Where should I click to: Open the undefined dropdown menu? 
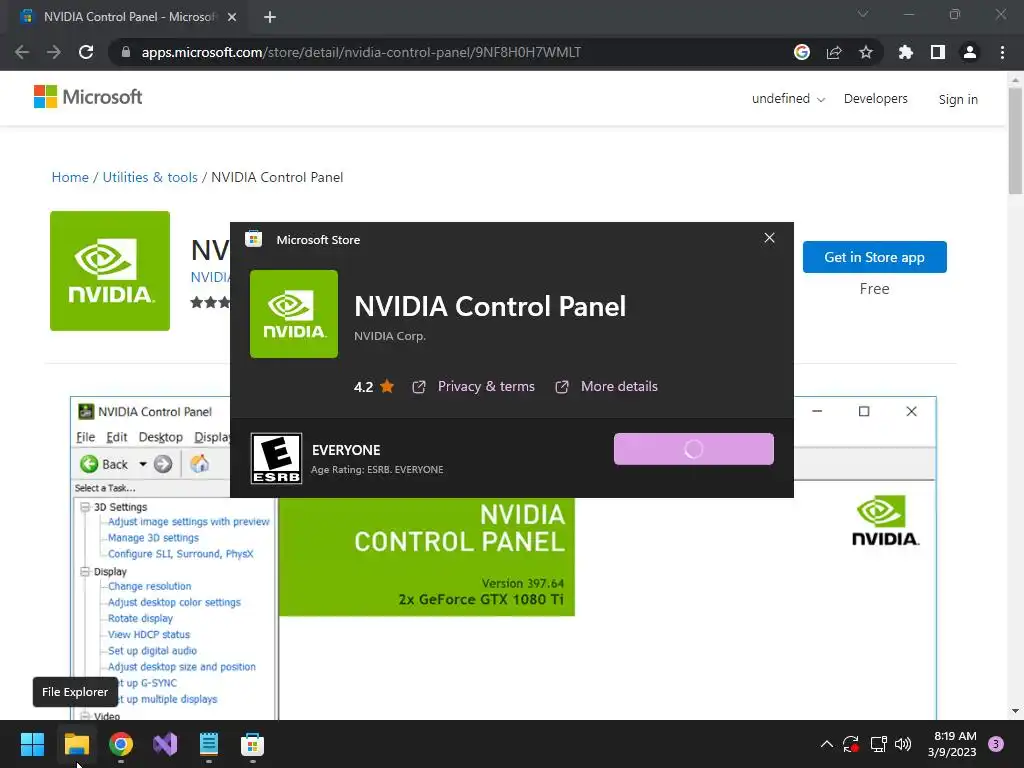pyautogui.click(x=788, y=99)
